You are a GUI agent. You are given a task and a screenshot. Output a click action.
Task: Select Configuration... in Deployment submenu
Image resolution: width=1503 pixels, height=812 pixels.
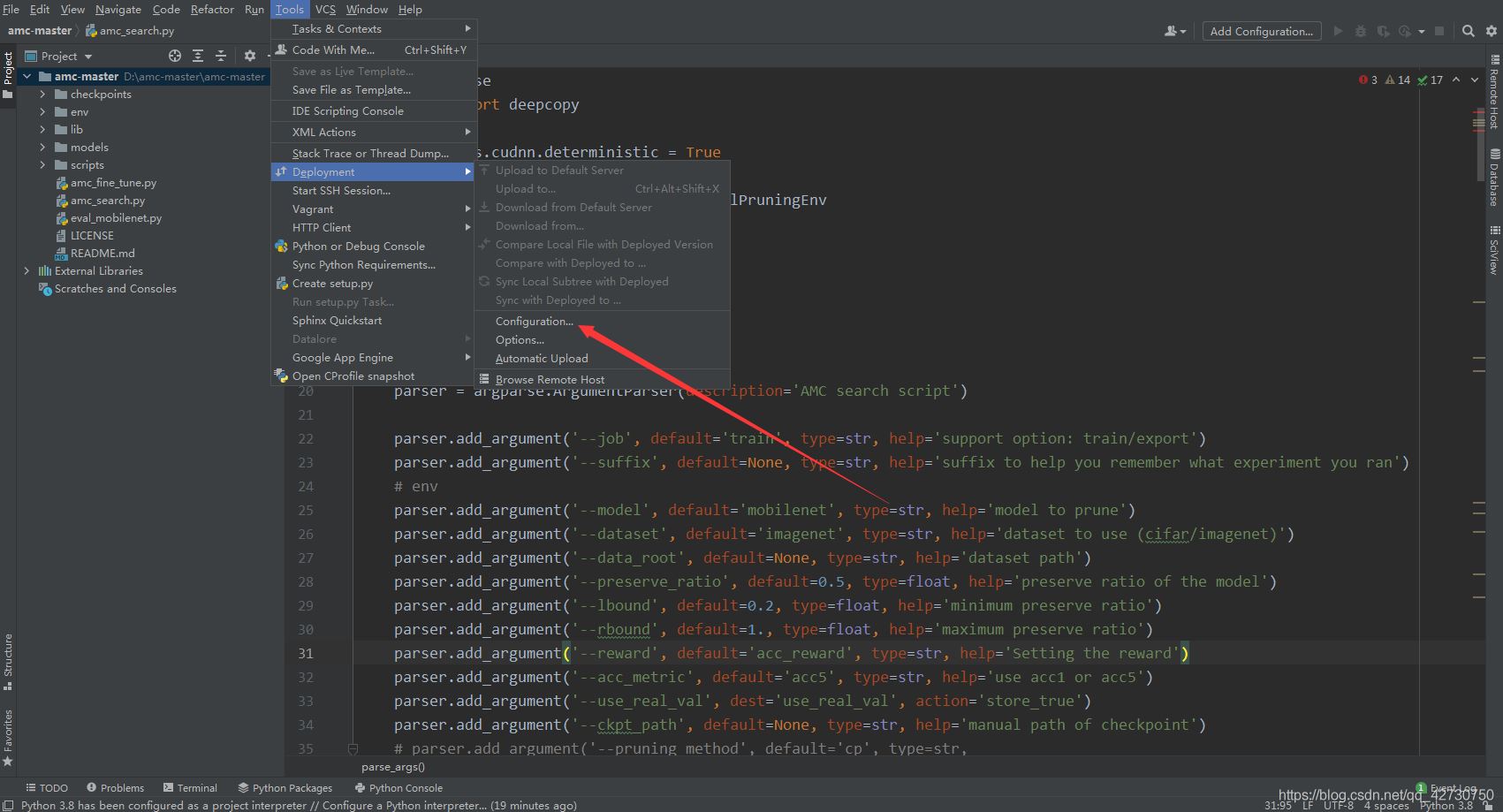534,322
